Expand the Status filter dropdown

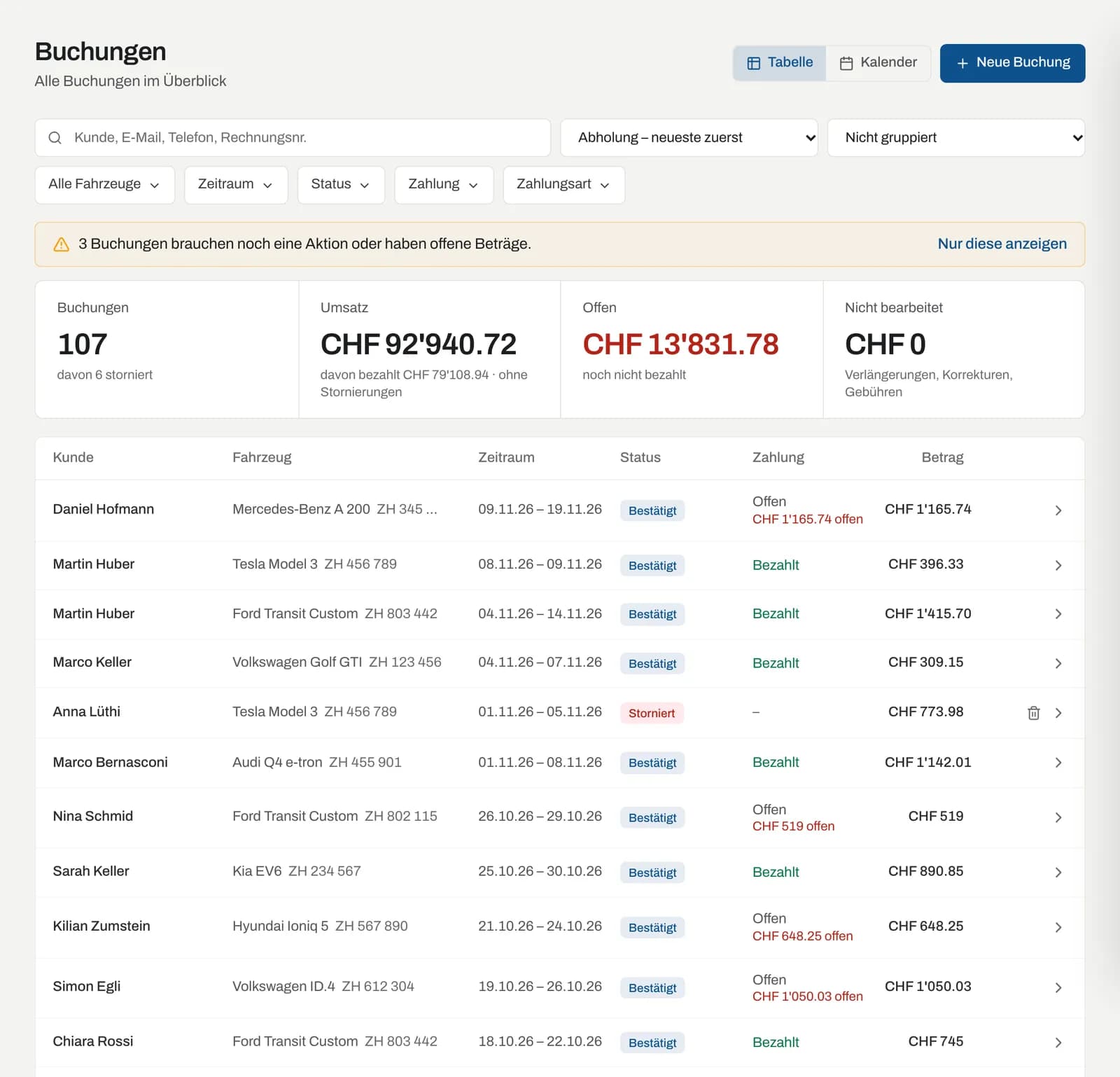tap(341, 185)
